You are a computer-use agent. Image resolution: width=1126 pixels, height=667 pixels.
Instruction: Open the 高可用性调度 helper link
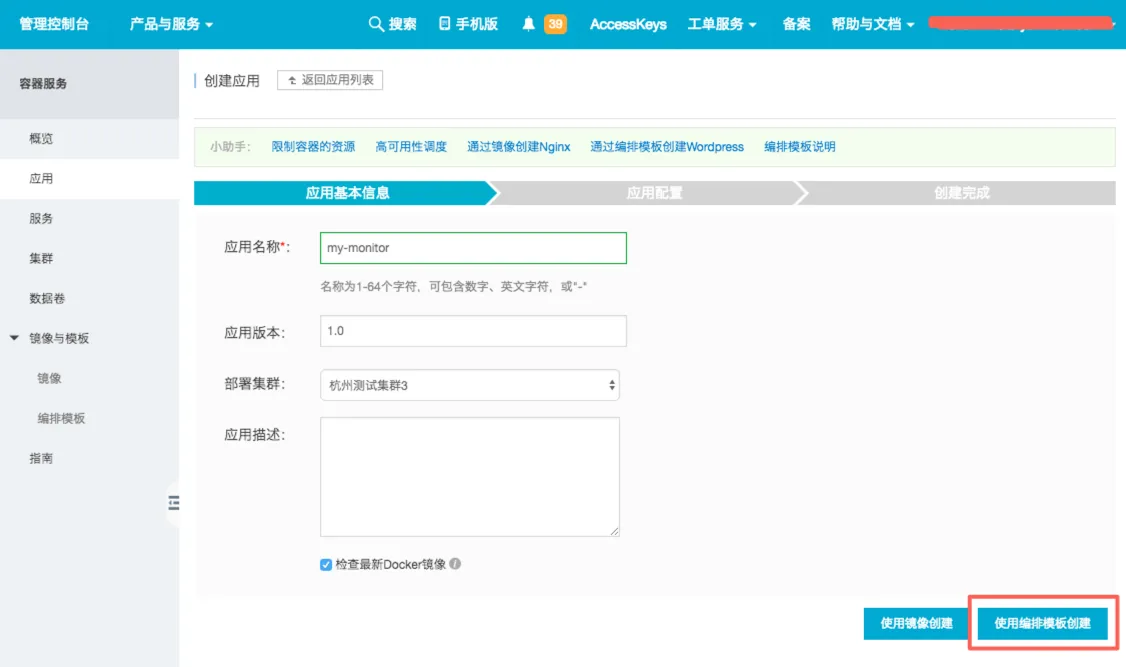pyautogui.click(x=411, y=146)
